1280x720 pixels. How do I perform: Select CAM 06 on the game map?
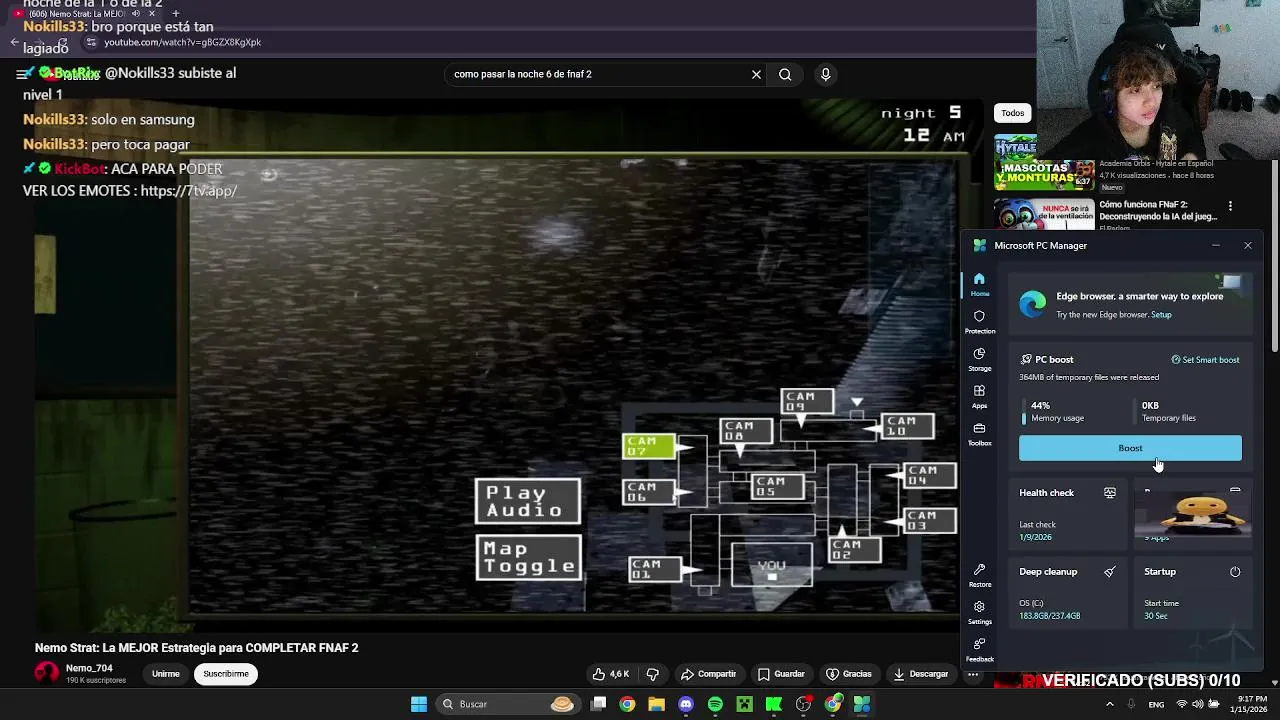tap(649, 492)
